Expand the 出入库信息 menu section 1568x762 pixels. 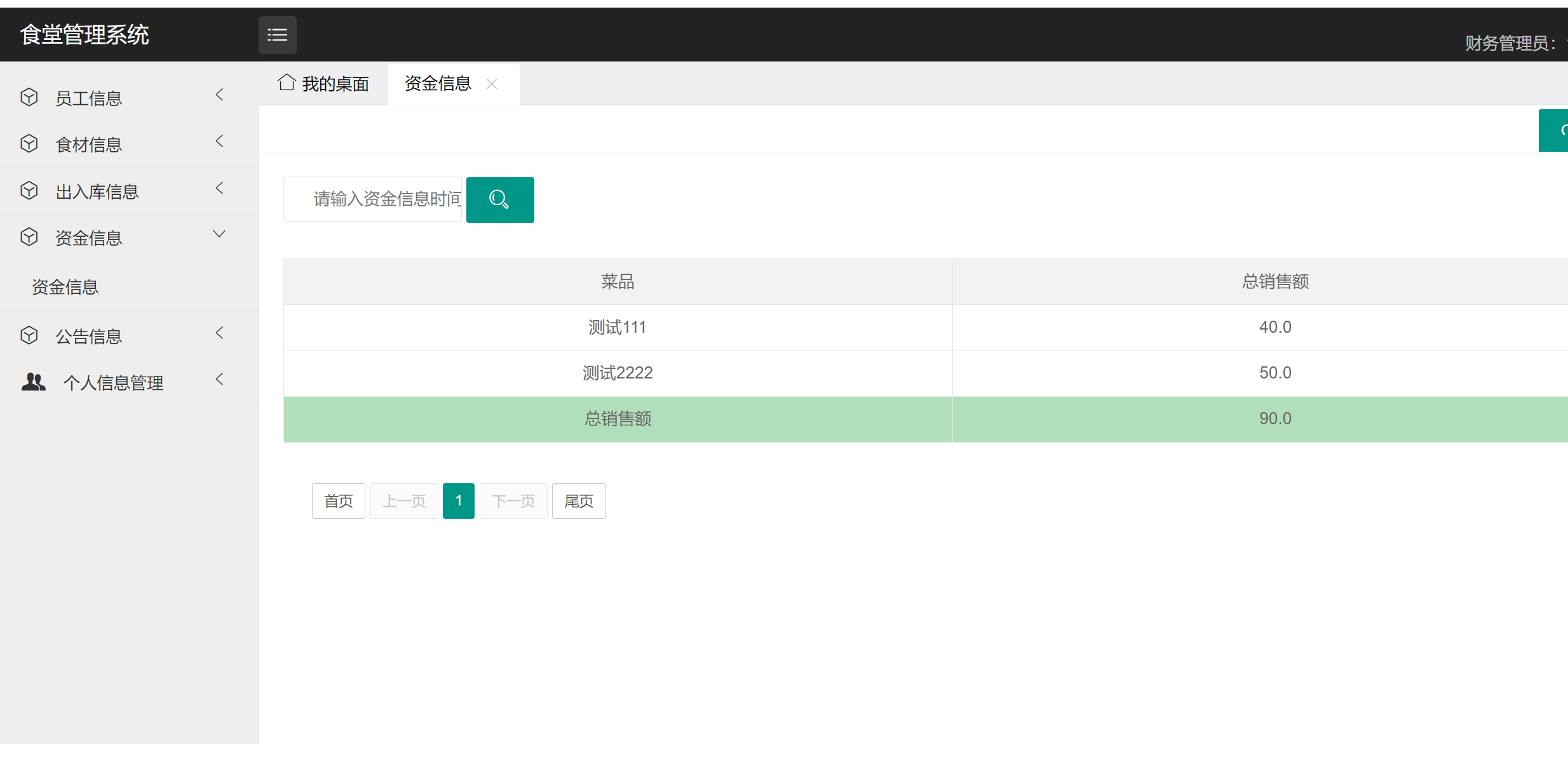click(x=219, y=188)
